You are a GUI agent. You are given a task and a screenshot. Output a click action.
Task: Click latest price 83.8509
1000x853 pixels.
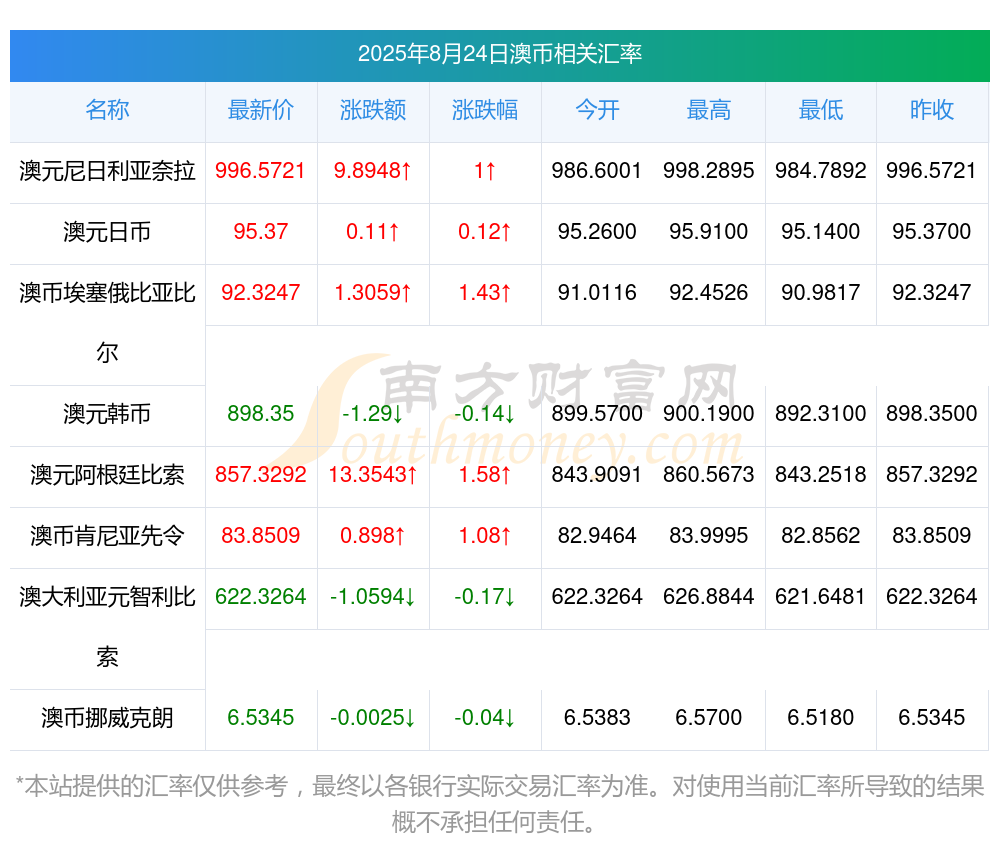coord(260,536)
